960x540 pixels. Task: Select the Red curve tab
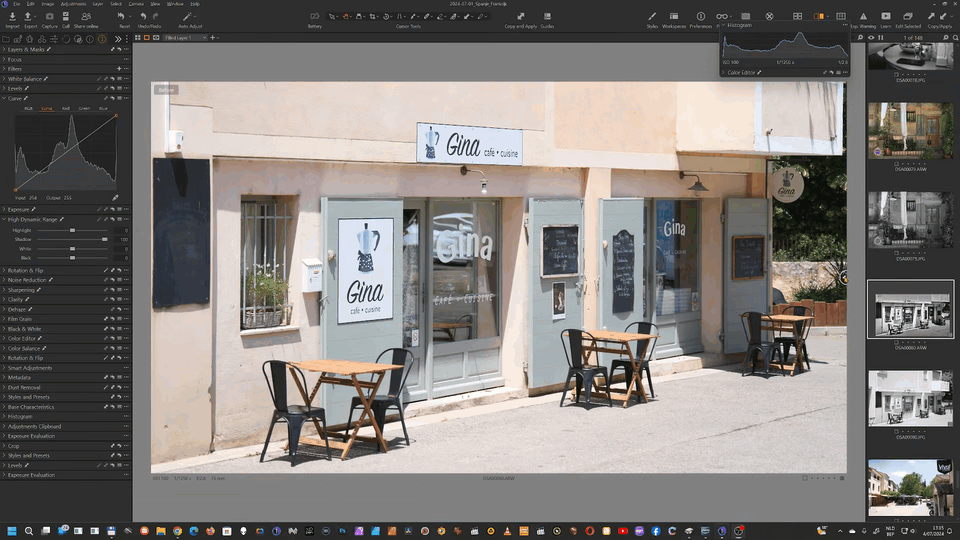(66, 108)
